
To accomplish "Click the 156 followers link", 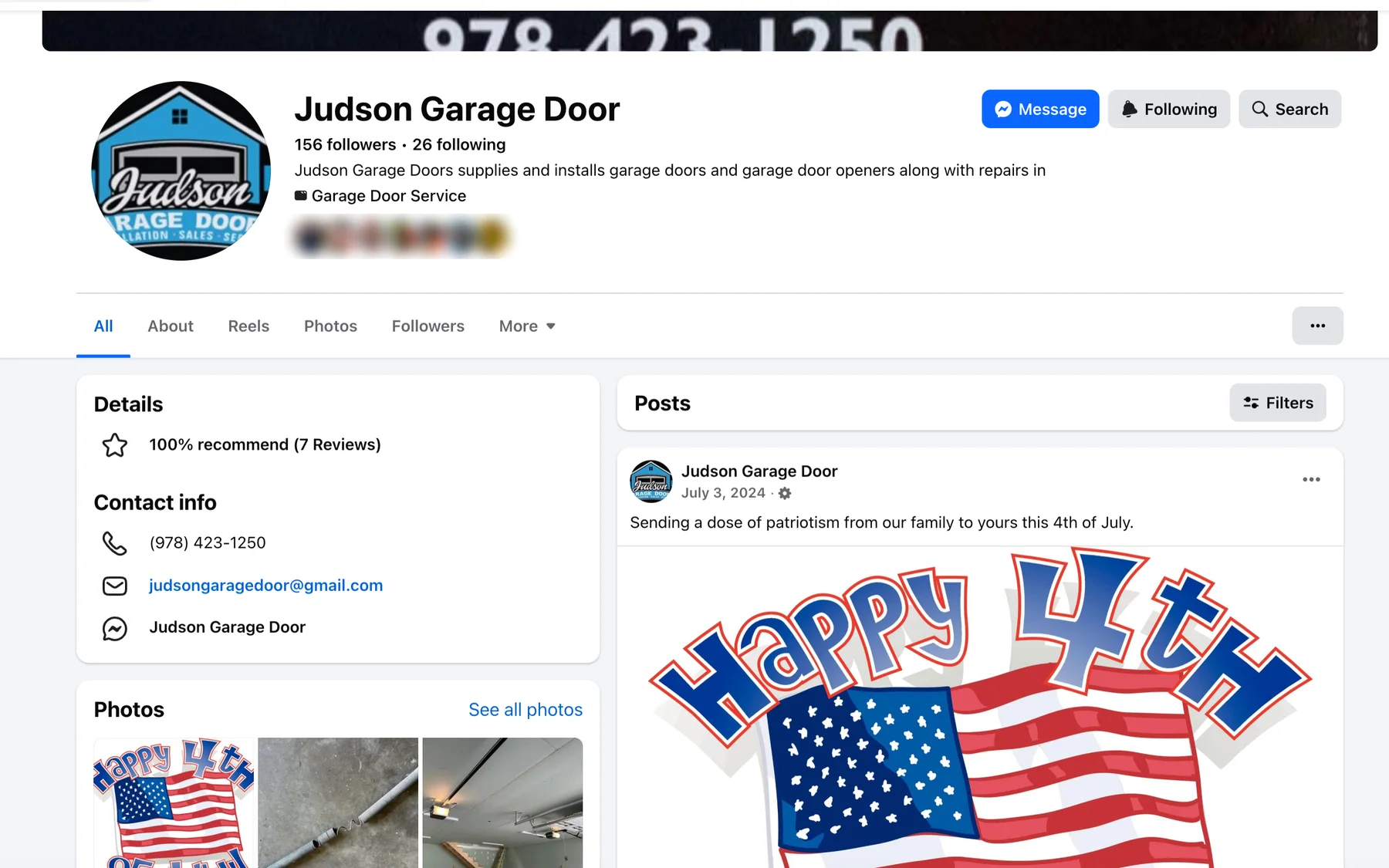I will 345,145.
